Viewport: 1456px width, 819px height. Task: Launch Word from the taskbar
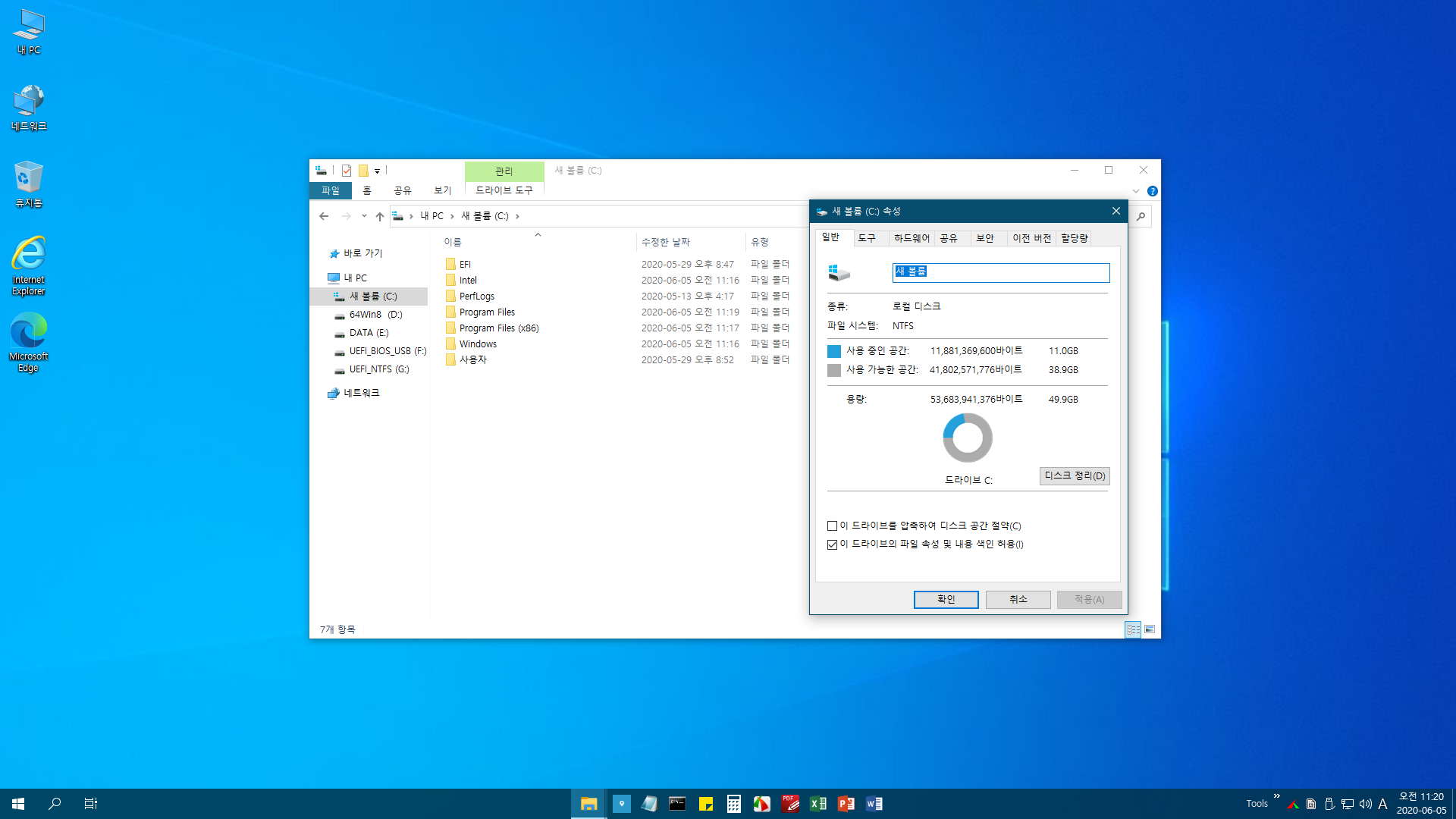(874, 804)
